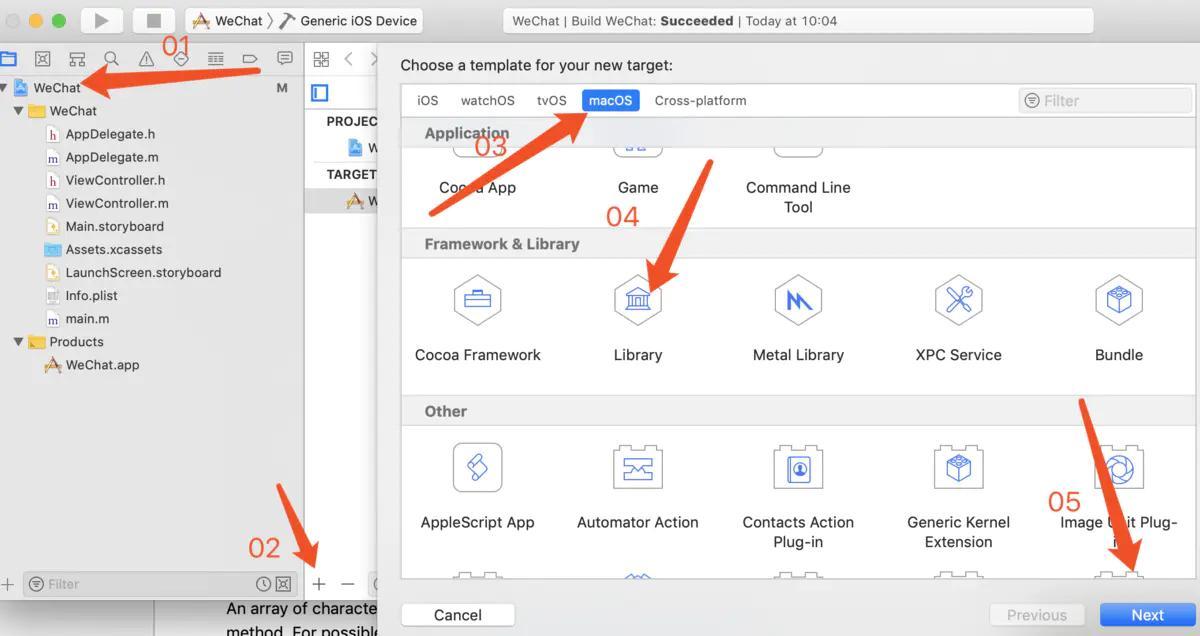Run the WeChat build with Play button
This screenshot has height=636, width=1200.
tap(100, 21)
